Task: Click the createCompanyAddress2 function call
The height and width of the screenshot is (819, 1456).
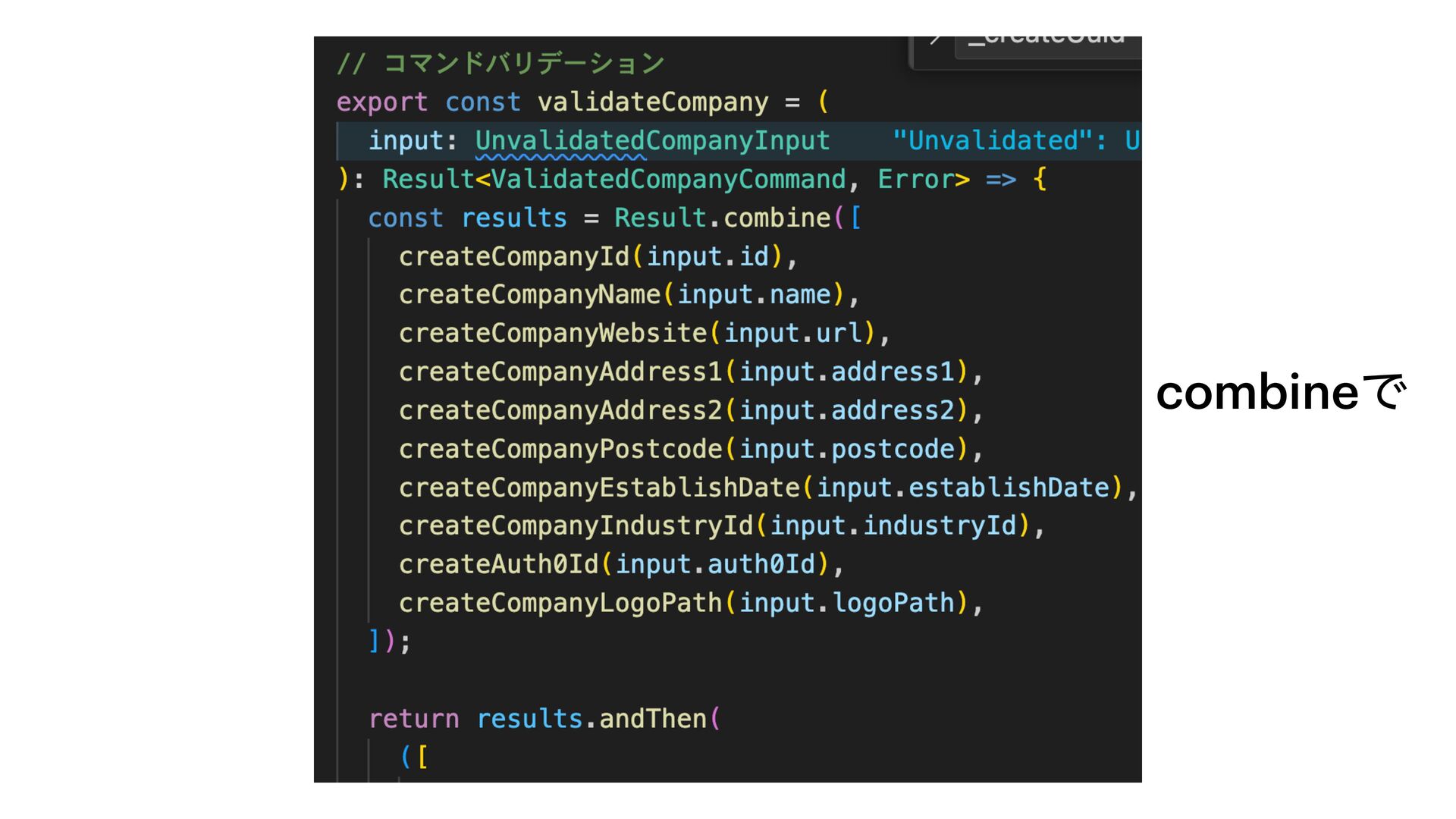Action: click(x=560, y=411)
